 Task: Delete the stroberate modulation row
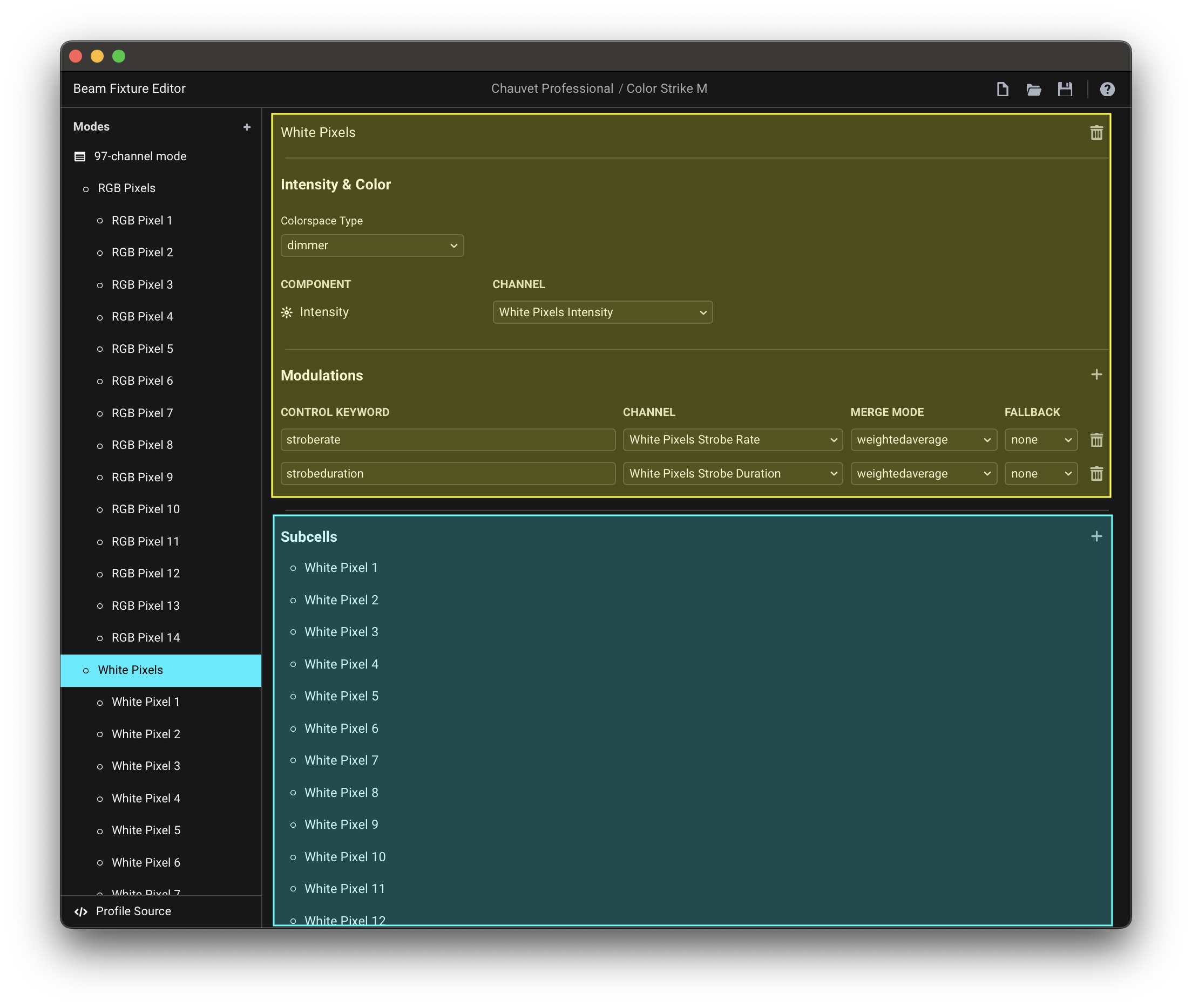[x=1096, y=439]
